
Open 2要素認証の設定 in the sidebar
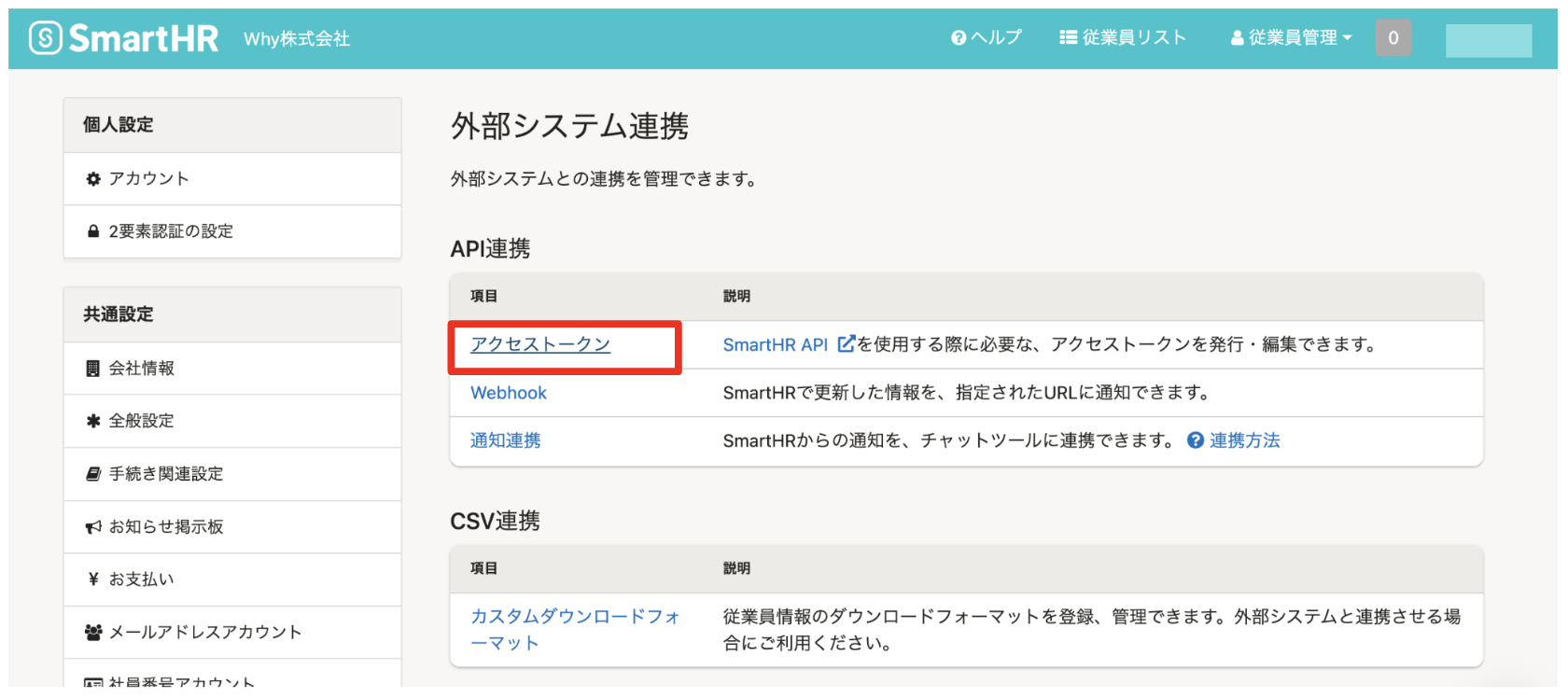pos(232,231)
